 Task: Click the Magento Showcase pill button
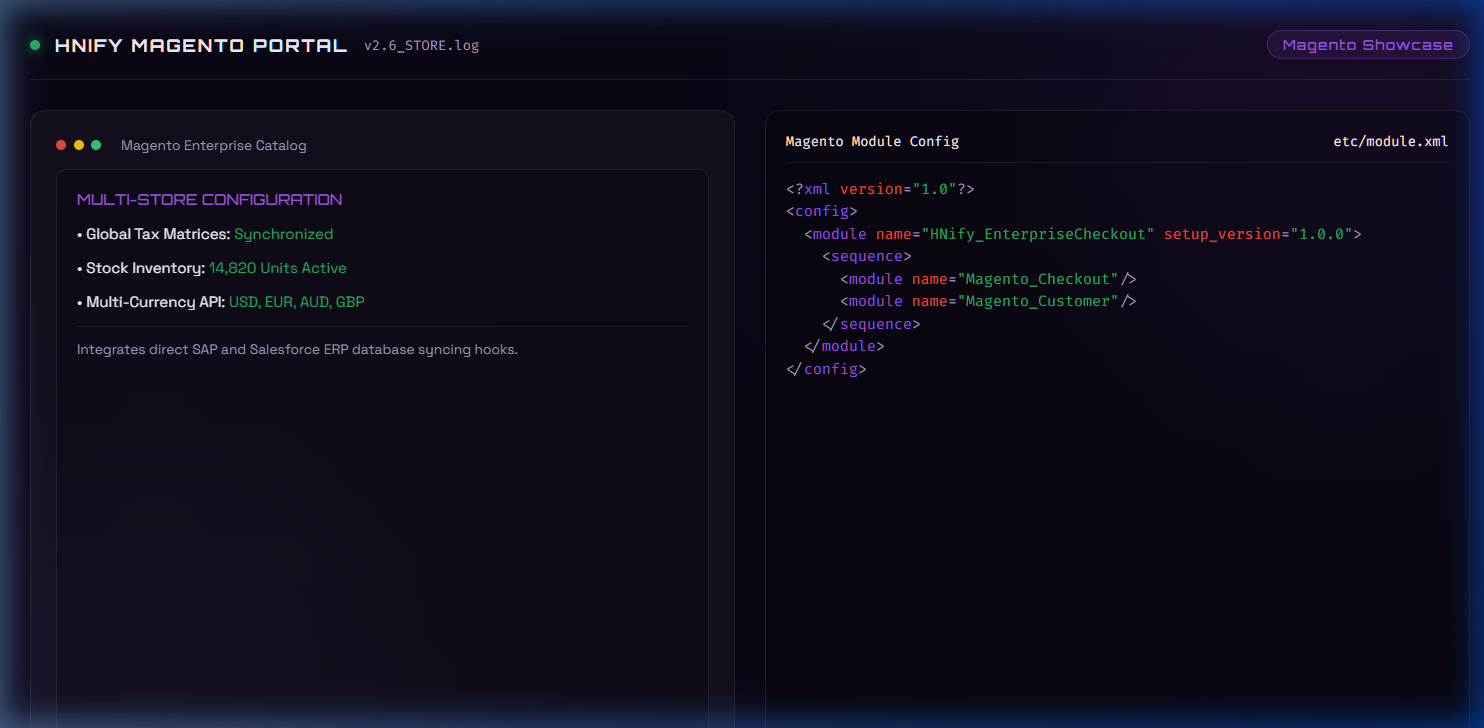1368,45
